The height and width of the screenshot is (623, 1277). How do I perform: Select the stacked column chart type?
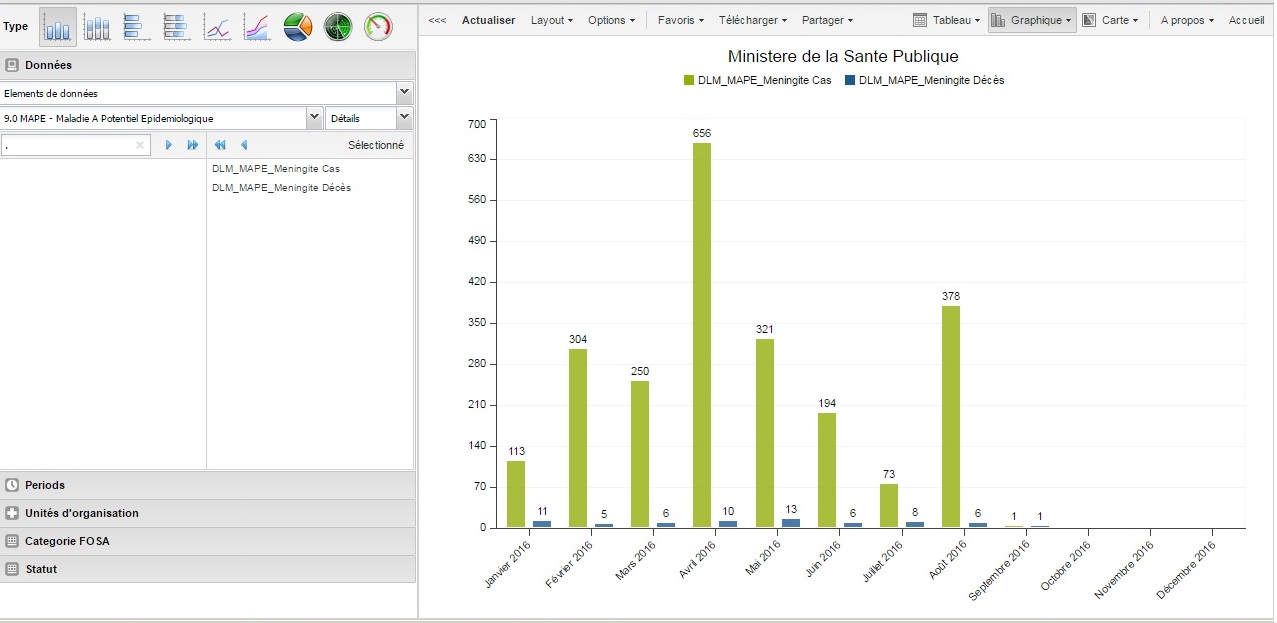click(x=97, y=27)
